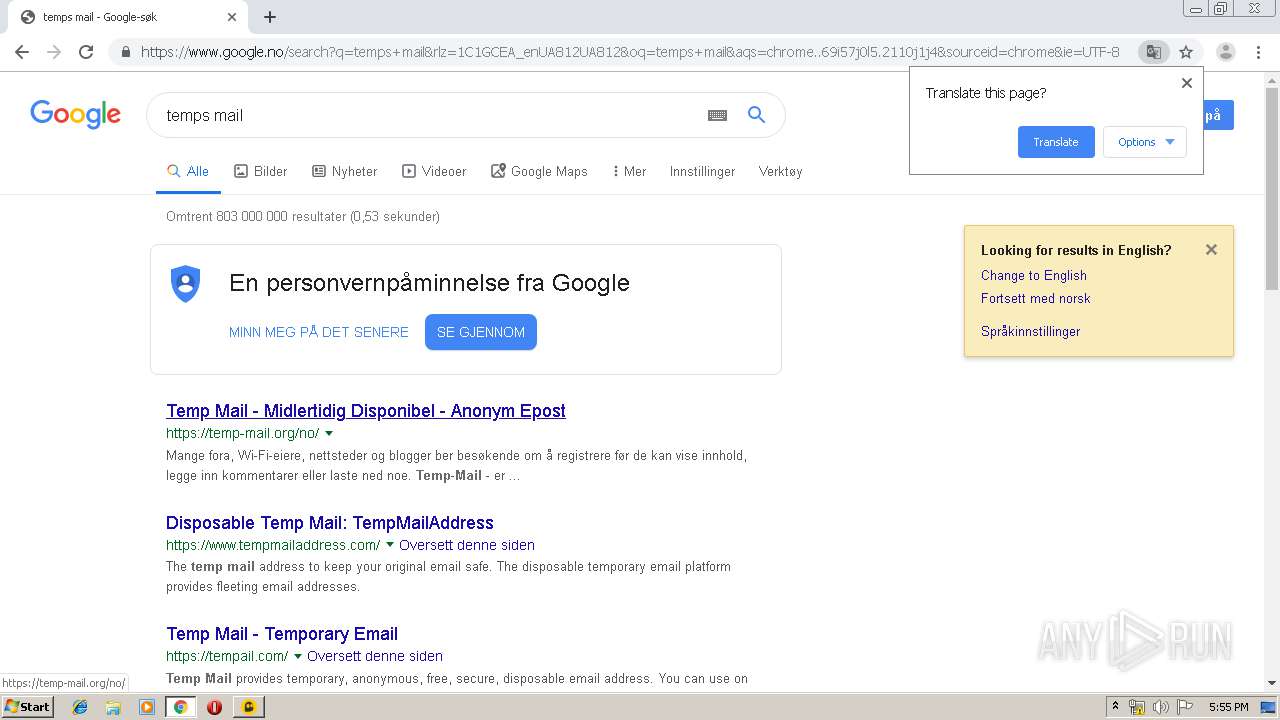The width and height of the screenshot is (1280, 720).
Task: Click the green URL https://www.tempmailaddress.com/
Action: pyautogui.click(x=273, y=545)
